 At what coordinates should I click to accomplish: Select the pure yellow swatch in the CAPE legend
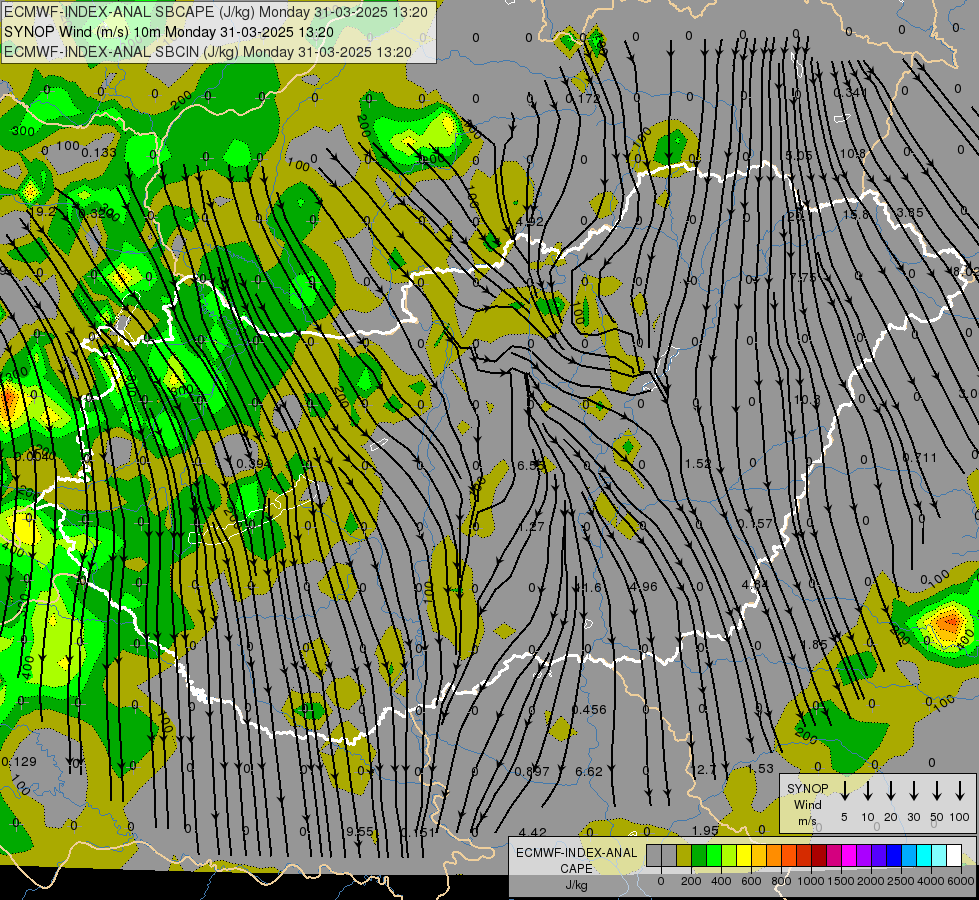(744, 855)
